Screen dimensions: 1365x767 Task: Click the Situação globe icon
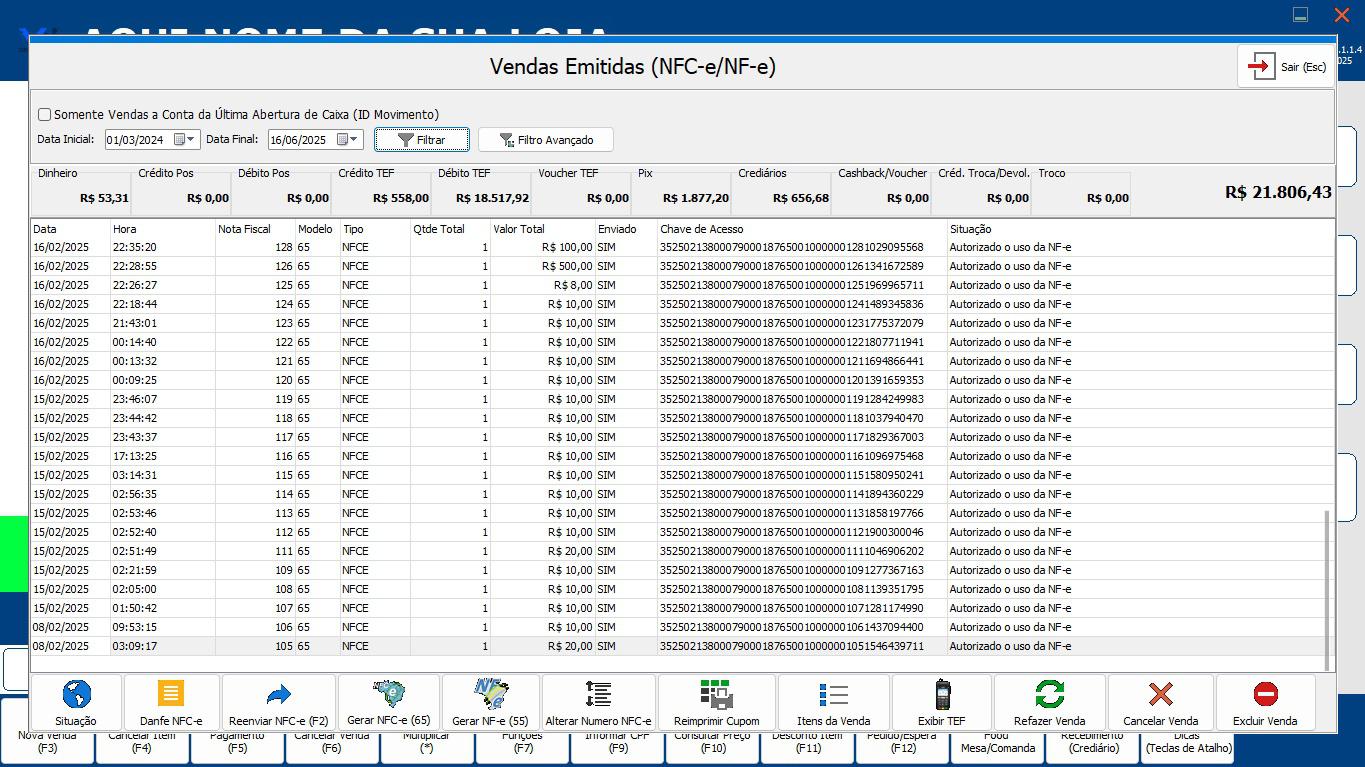(76, 694)
